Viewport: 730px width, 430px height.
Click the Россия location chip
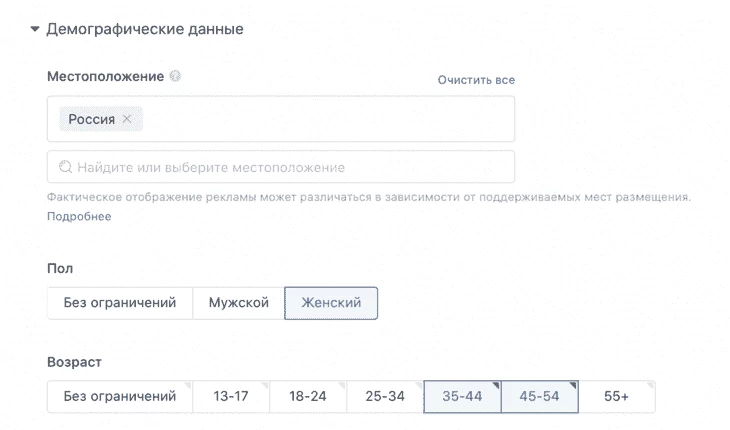92,119
